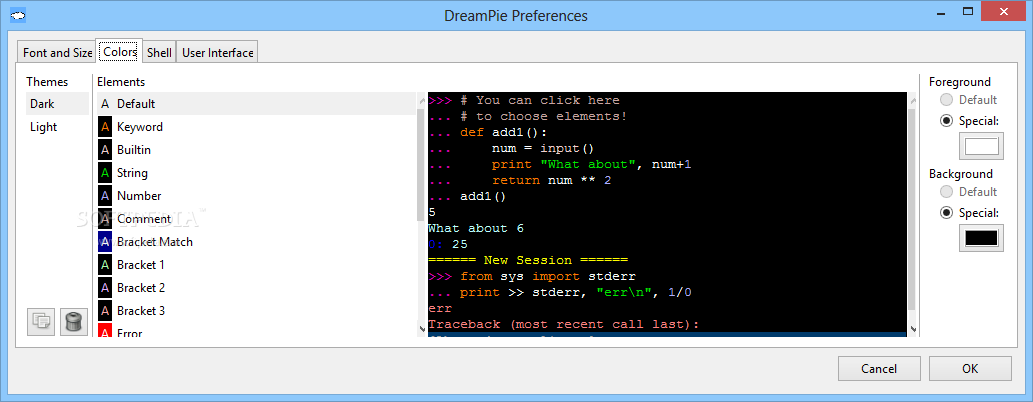Select the Bracket 2 element label

141,288
